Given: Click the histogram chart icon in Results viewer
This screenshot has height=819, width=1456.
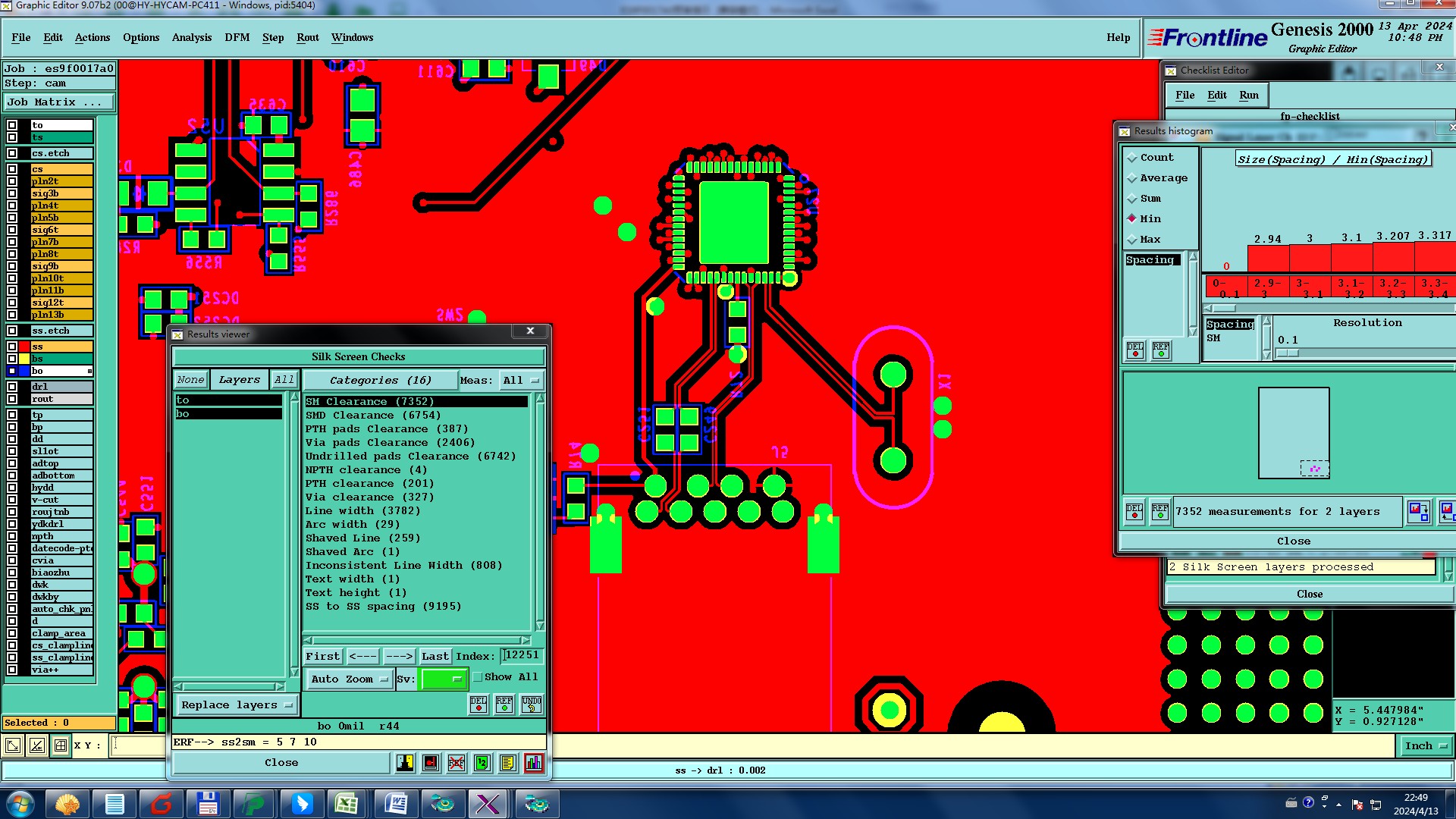Looking at the screenshot, I should pyautogui.click(x=534, y=763).
